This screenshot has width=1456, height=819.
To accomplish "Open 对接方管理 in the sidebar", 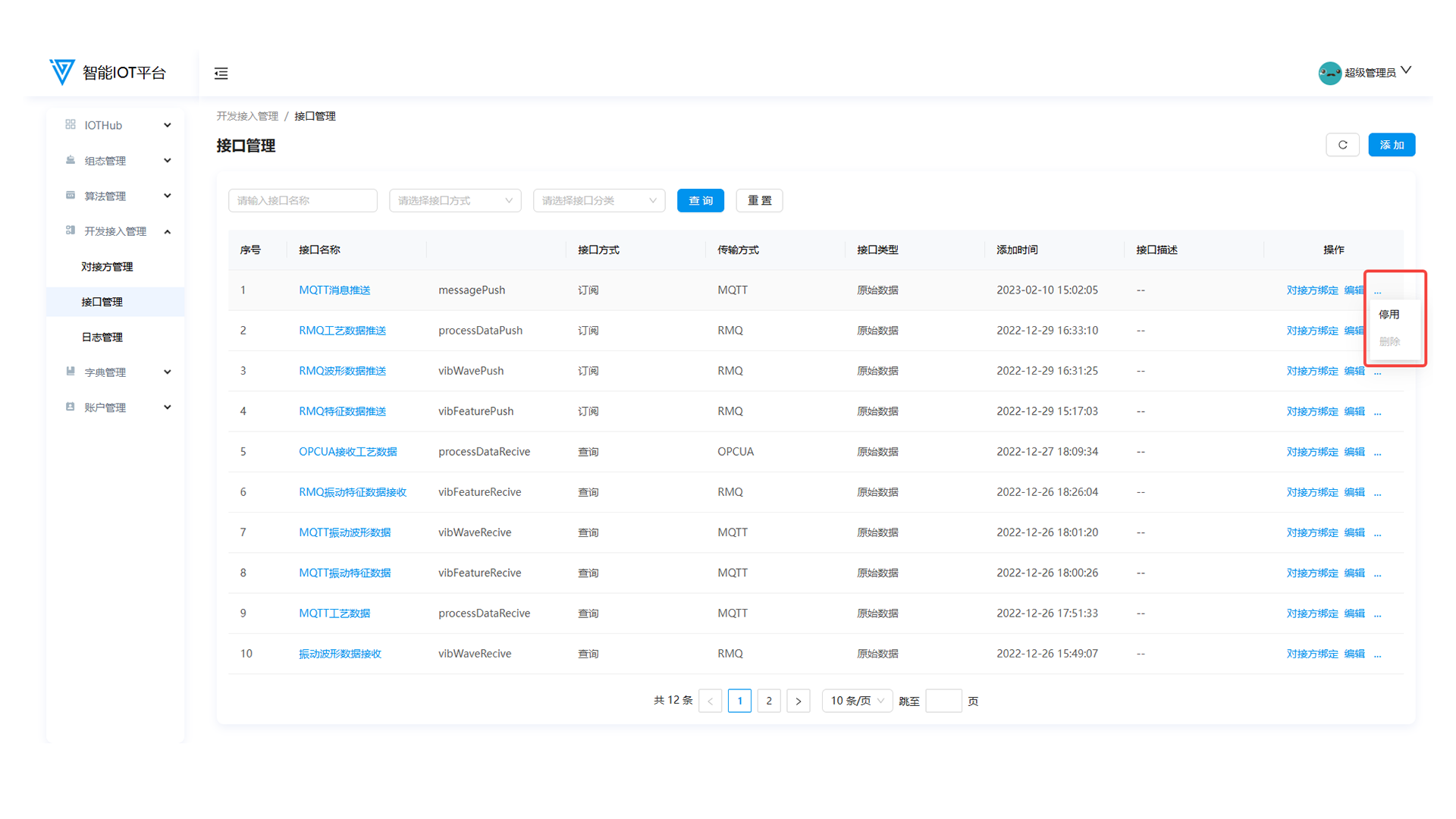I will click(x=107, y=266).
